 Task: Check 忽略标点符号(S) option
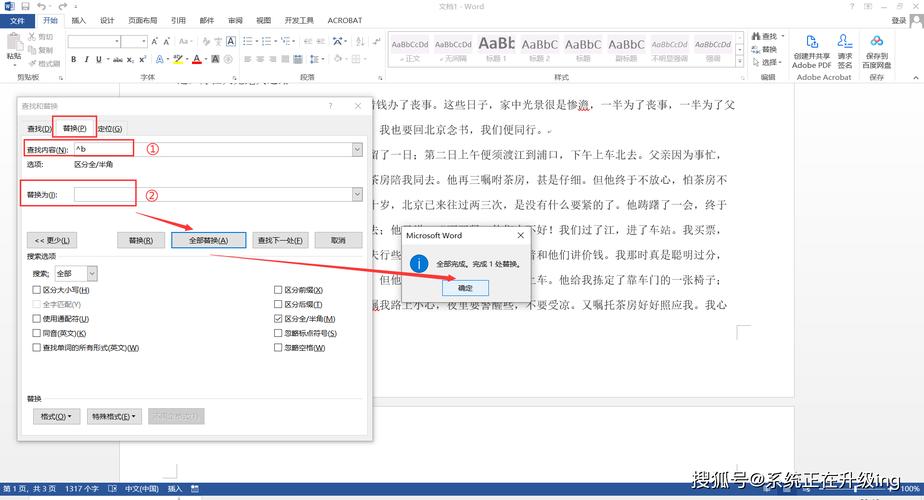click(x=278, y=333)
